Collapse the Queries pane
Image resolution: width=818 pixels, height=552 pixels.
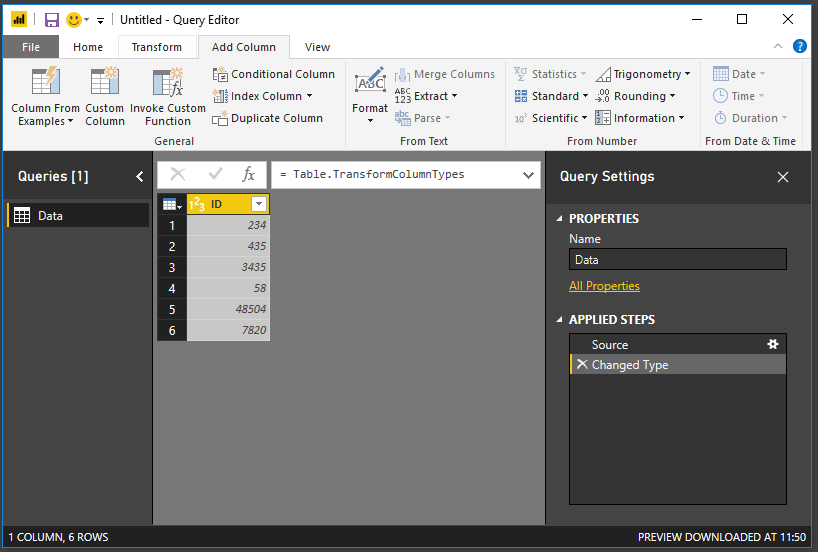tap(139, 177)
